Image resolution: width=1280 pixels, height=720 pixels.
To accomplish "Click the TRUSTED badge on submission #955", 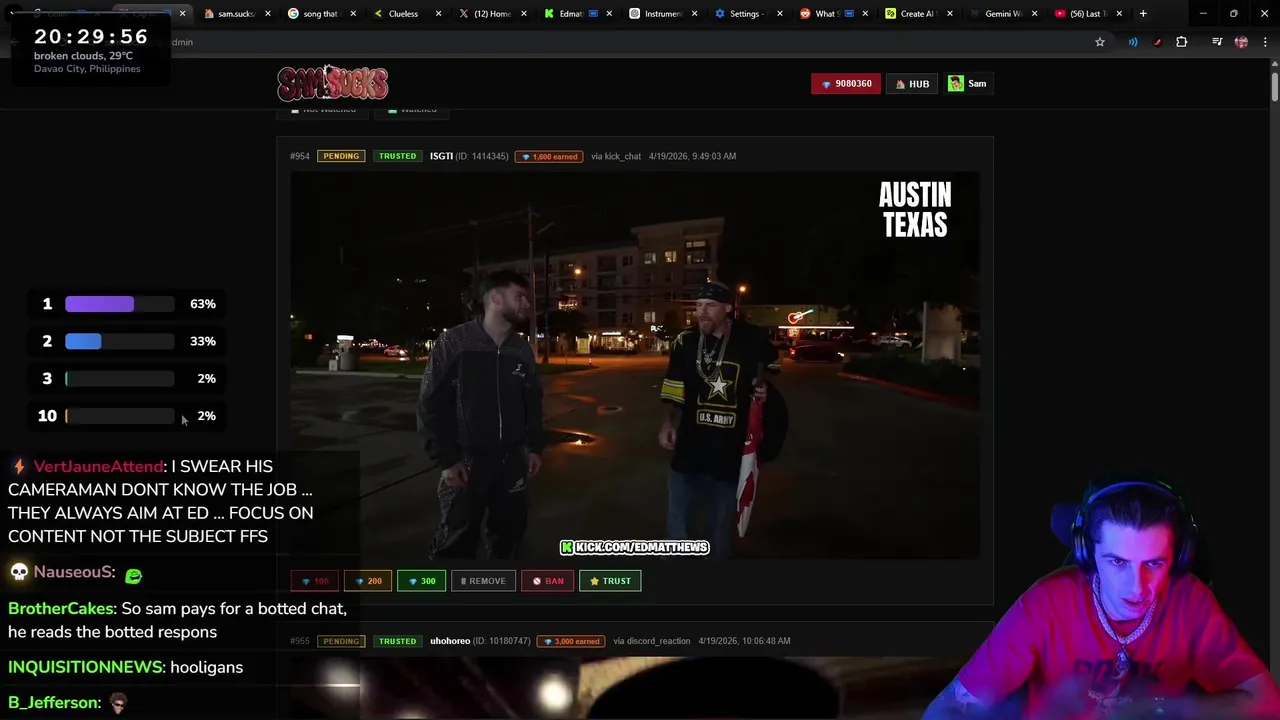I will pyautogui.click(x=397, y=641).
